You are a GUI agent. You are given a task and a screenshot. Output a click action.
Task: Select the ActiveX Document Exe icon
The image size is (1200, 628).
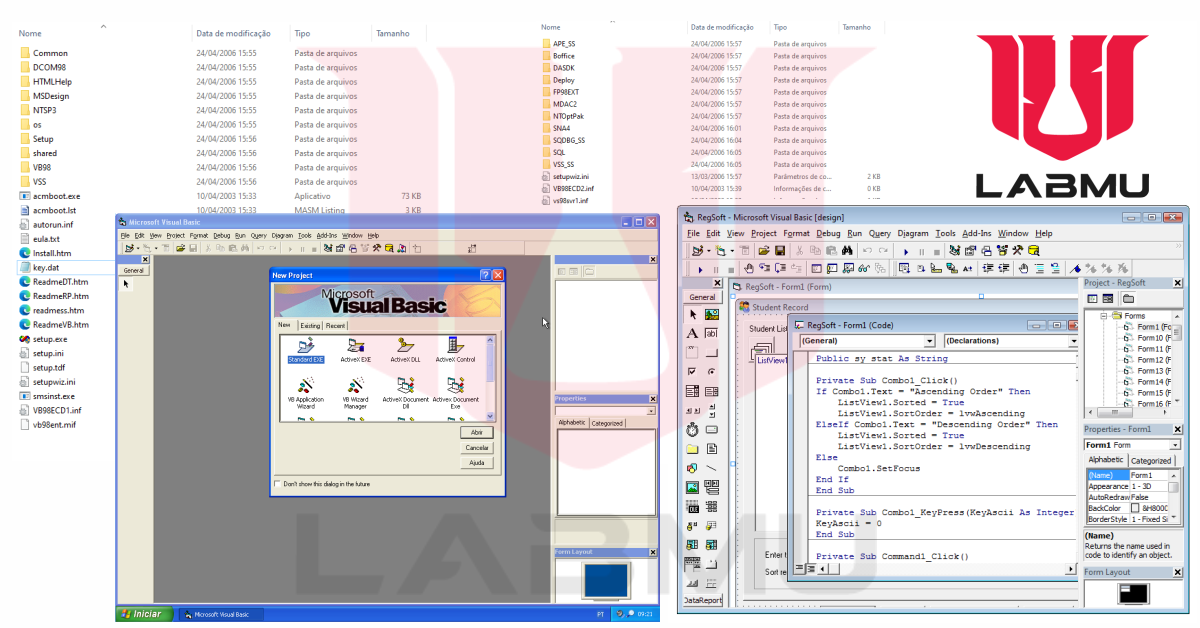pyautogui.click(x=455, y=393)
